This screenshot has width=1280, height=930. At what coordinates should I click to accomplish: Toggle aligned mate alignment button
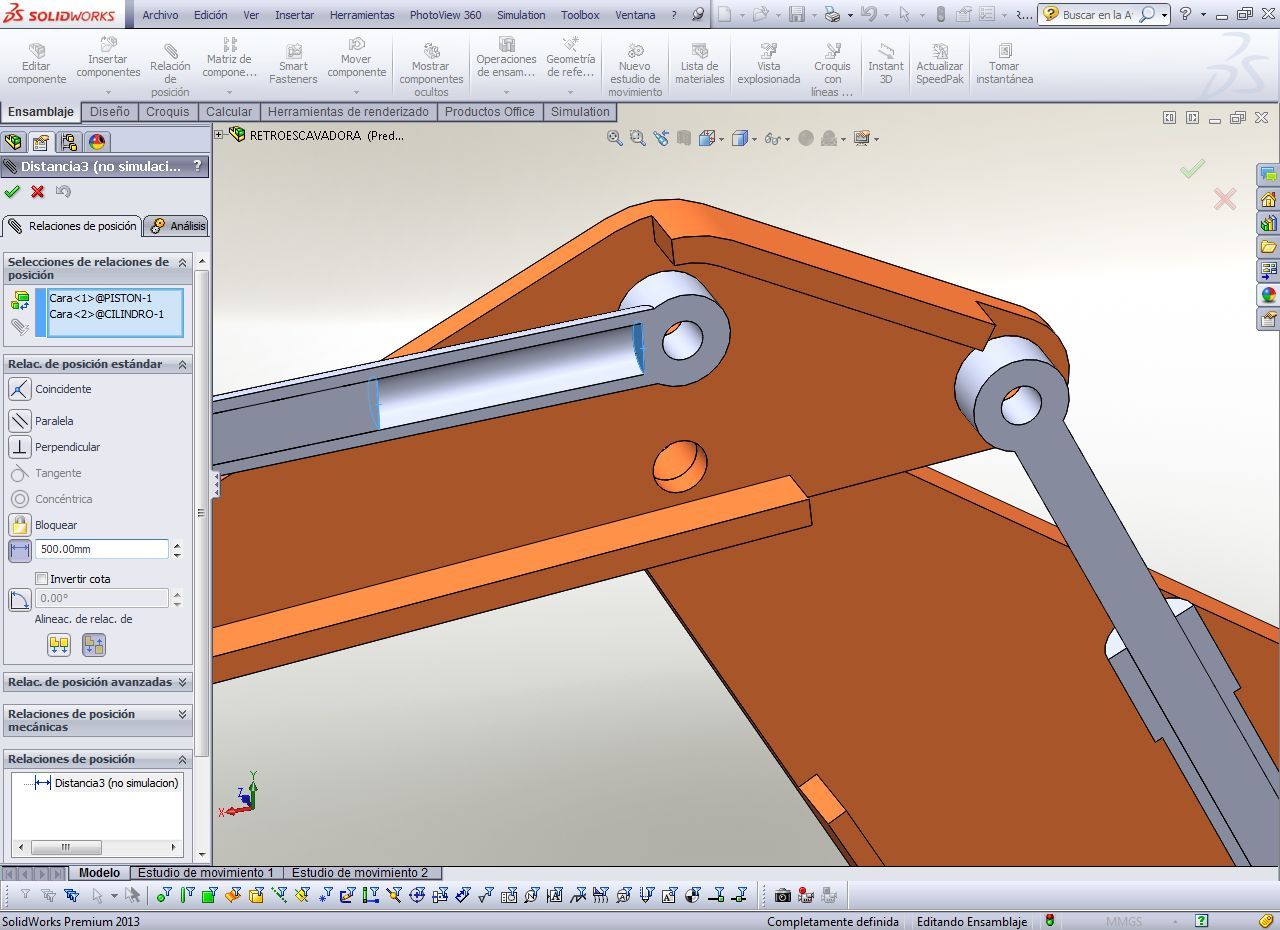point(59,645)
